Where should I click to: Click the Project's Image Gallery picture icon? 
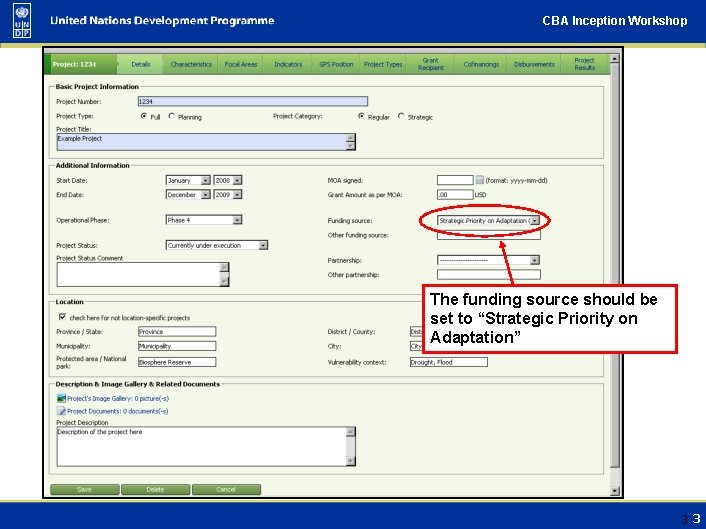point(61,398)
